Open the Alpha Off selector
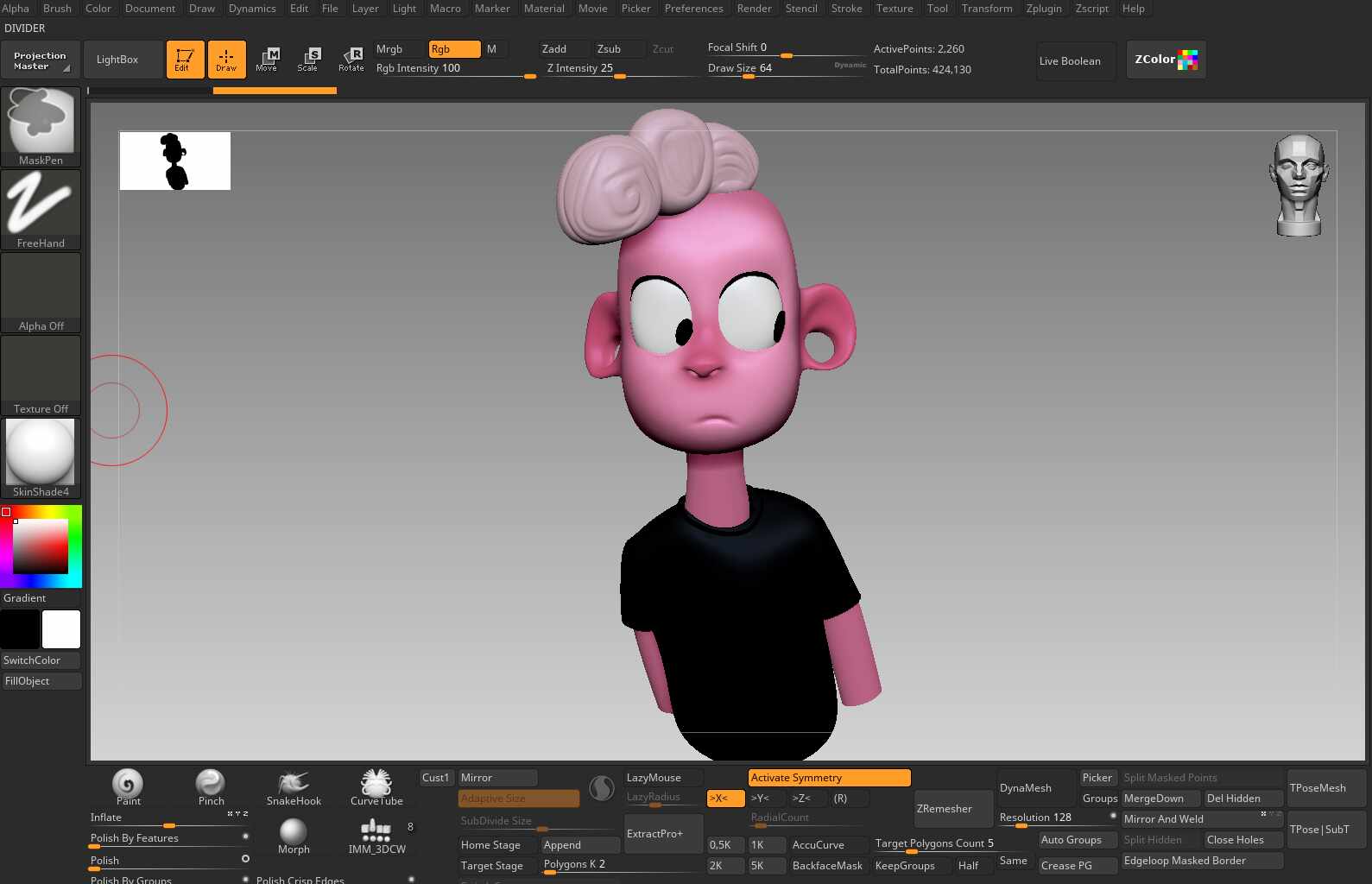1372x884 pixels. click(41, 293)
